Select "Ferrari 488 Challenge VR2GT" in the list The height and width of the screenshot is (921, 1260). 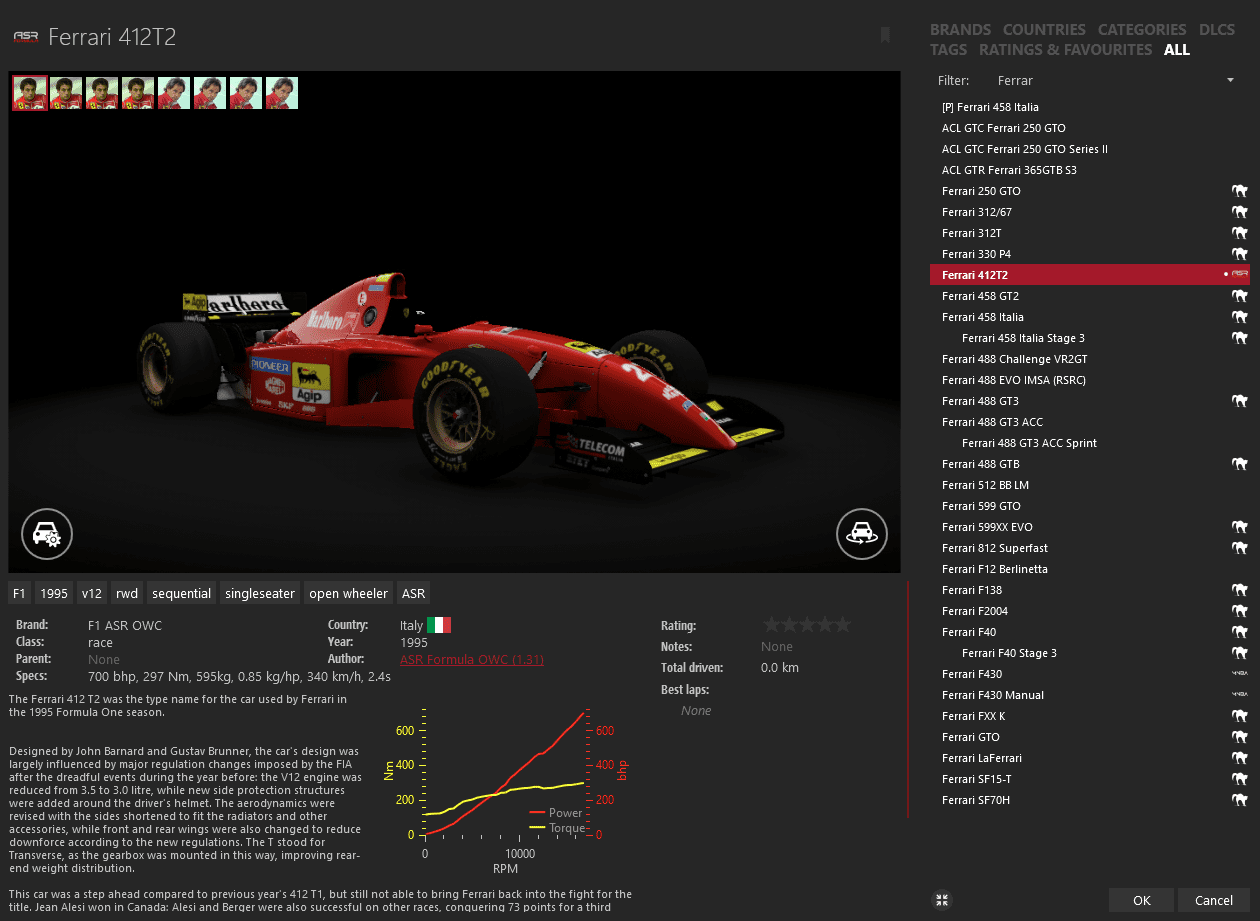tap(1089, 359)
